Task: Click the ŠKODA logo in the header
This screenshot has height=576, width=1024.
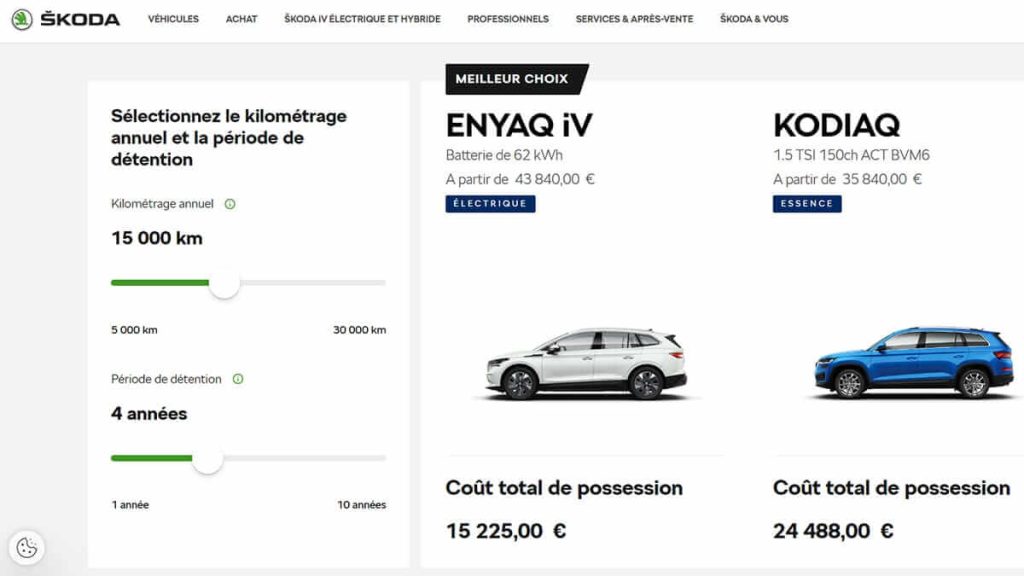Action: 67,17
